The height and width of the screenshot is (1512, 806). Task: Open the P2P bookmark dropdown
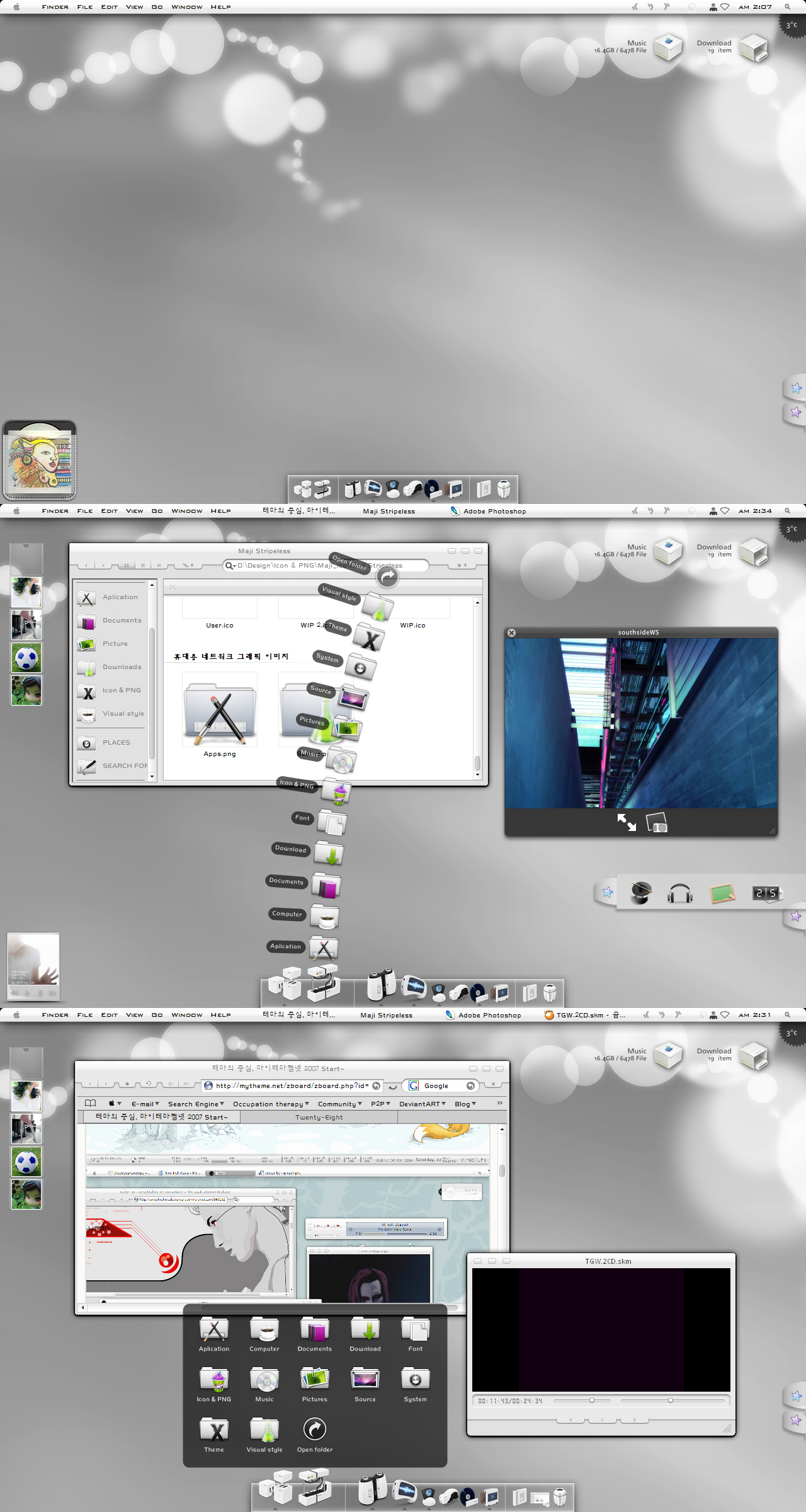coord(380,1104)
